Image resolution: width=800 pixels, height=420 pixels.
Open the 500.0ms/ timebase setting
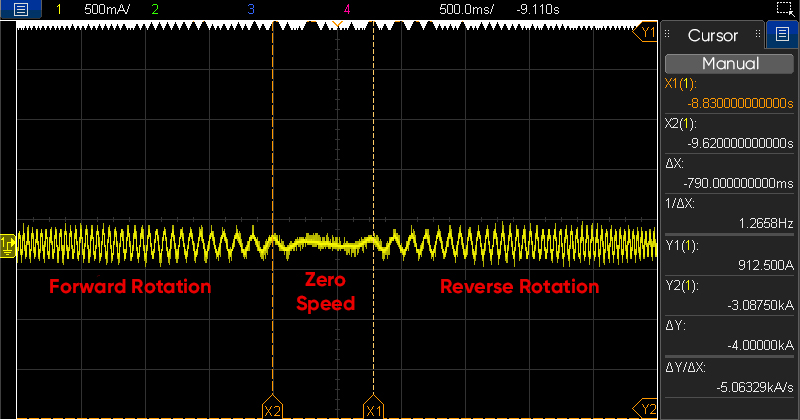(466, 9)
